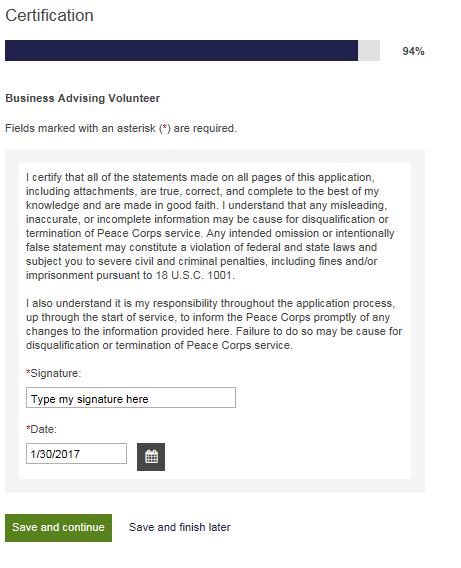Screen dimensions: 461x568
Task: Click the Signature text field
Action: coord(131,397)
